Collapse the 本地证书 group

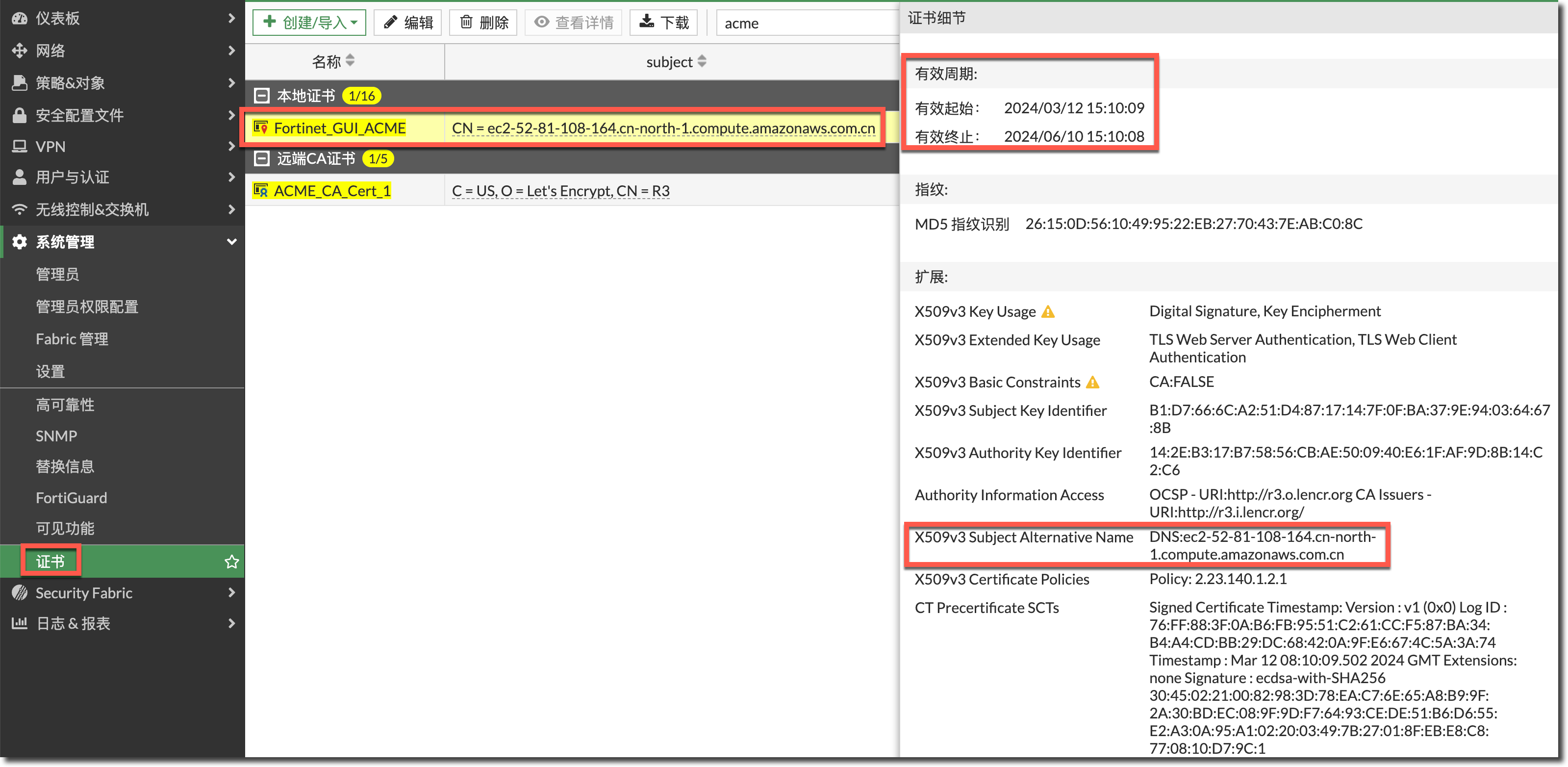pyautogui.click(x=262, y=96)
